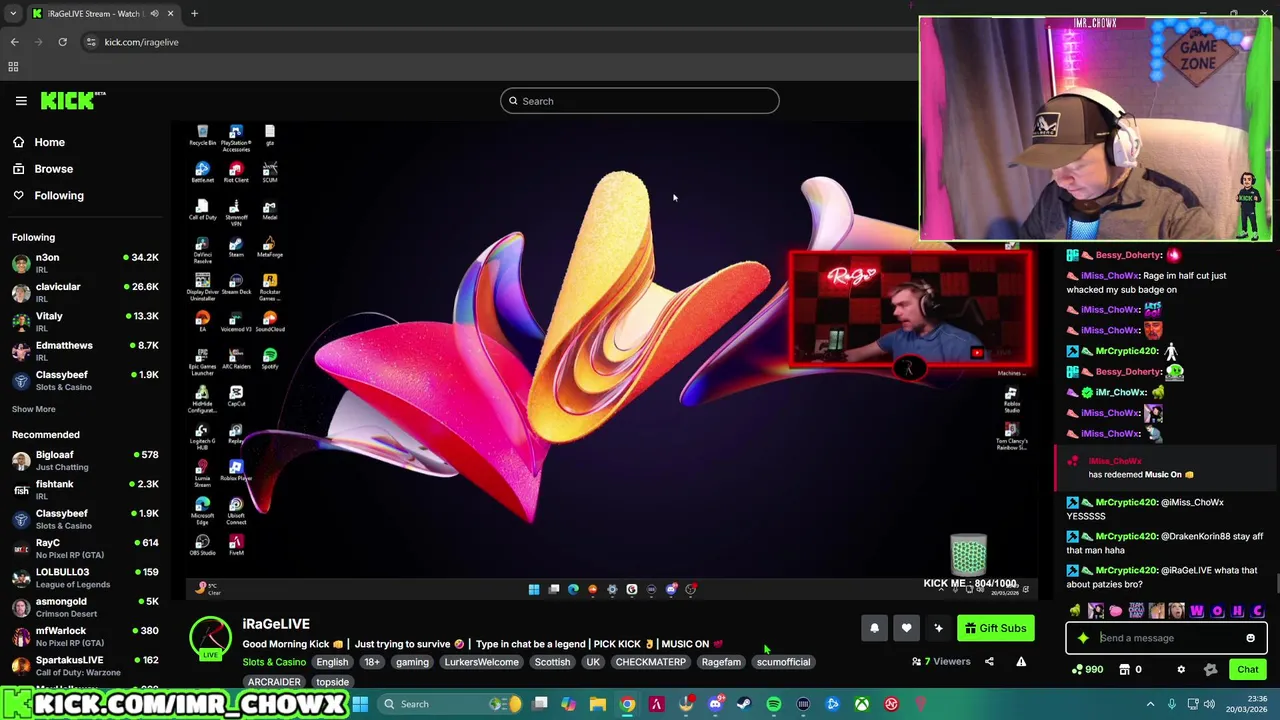The height and width of the screenshot is (720, 1280).
Task: Click the kick.com/iragelive address bar
Action: (141, 42)
